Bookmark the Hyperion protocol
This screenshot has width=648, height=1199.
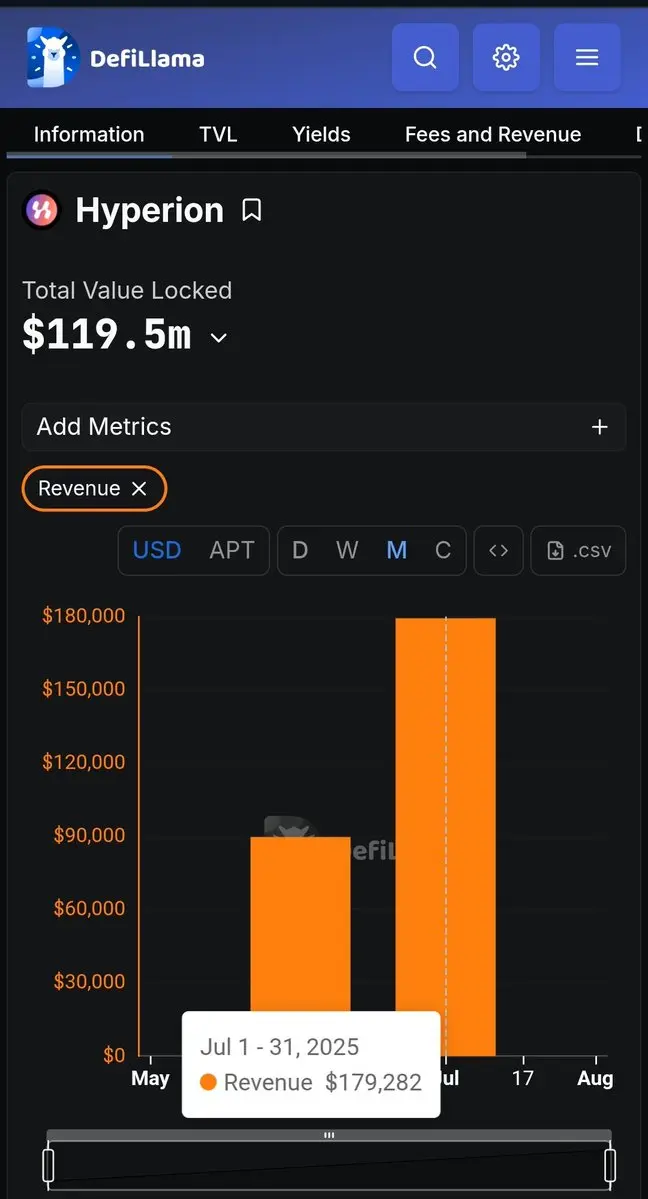click(x=252, y=210)
